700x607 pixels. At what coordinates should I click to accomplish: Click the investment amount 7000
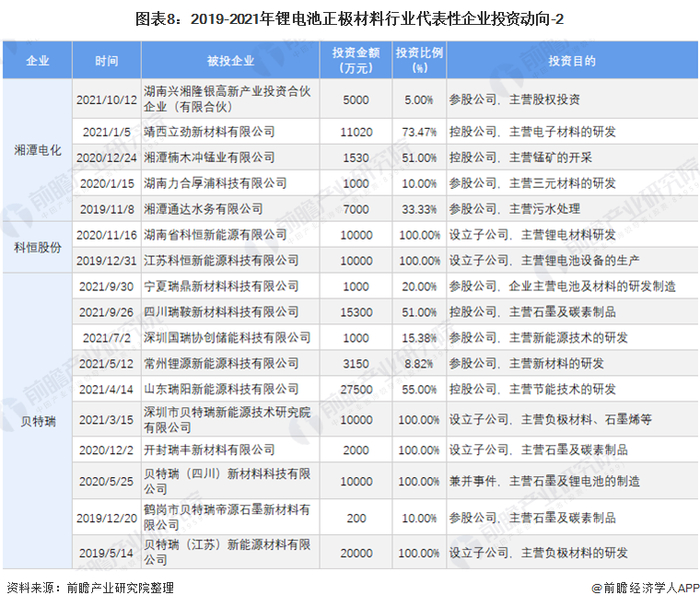coord(356,209)
